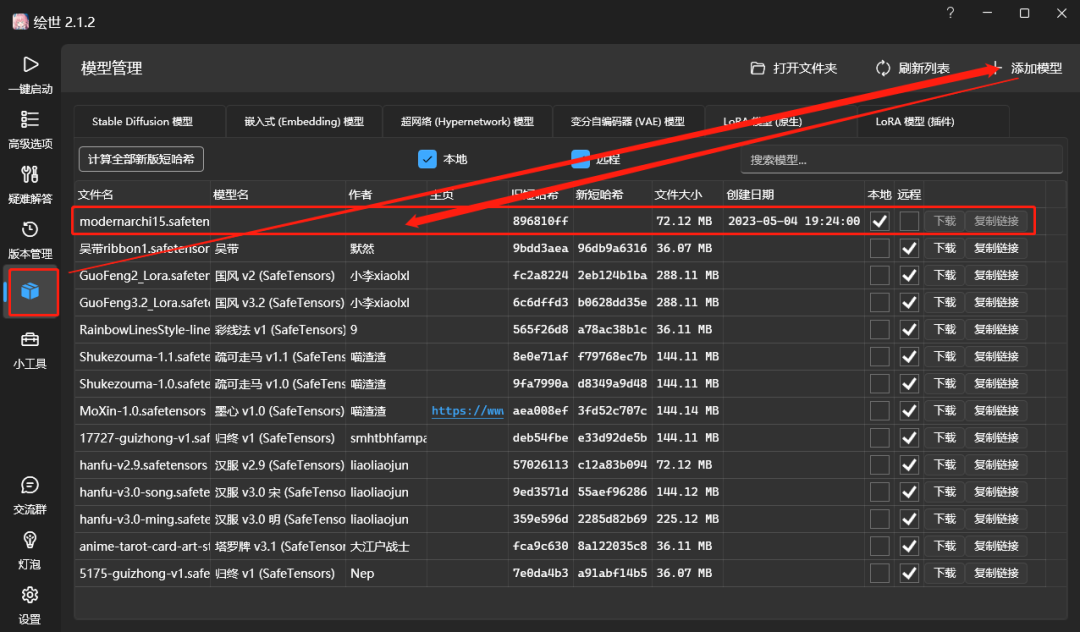Click the 模型管理 page title
The width and height of the screenshot is (1080, 632).
[112, 68]
